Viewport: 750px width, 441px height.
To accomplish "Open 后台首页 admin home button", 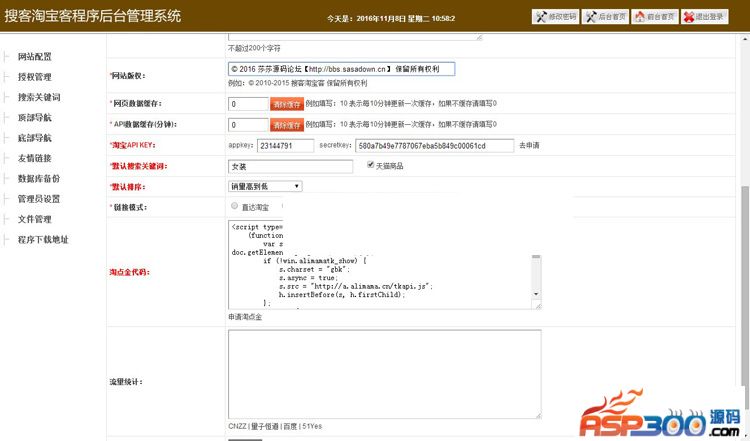I will coord(605,17).
